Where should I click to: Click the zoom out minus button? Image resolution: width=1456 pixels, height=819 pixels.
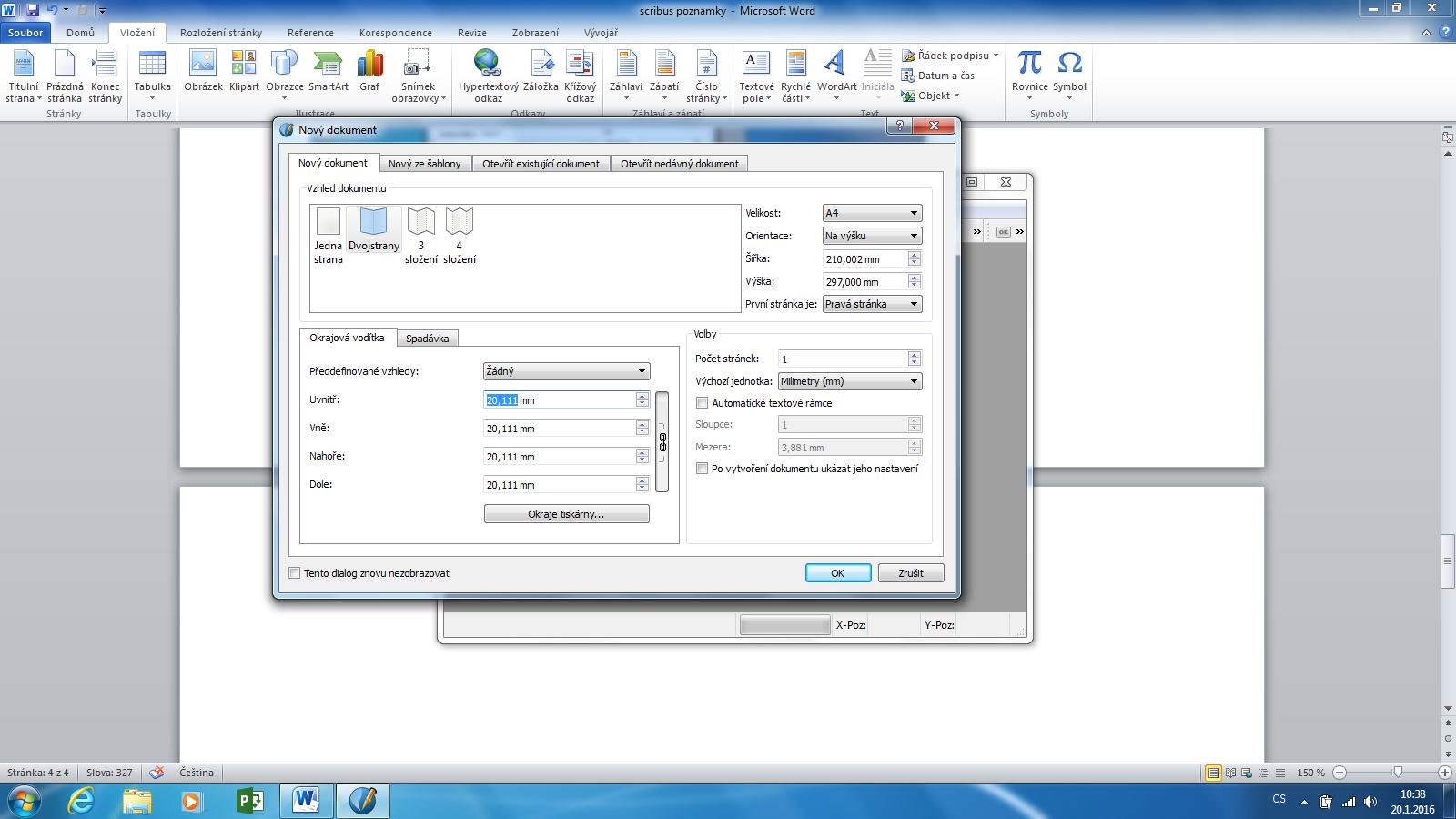1340,773
